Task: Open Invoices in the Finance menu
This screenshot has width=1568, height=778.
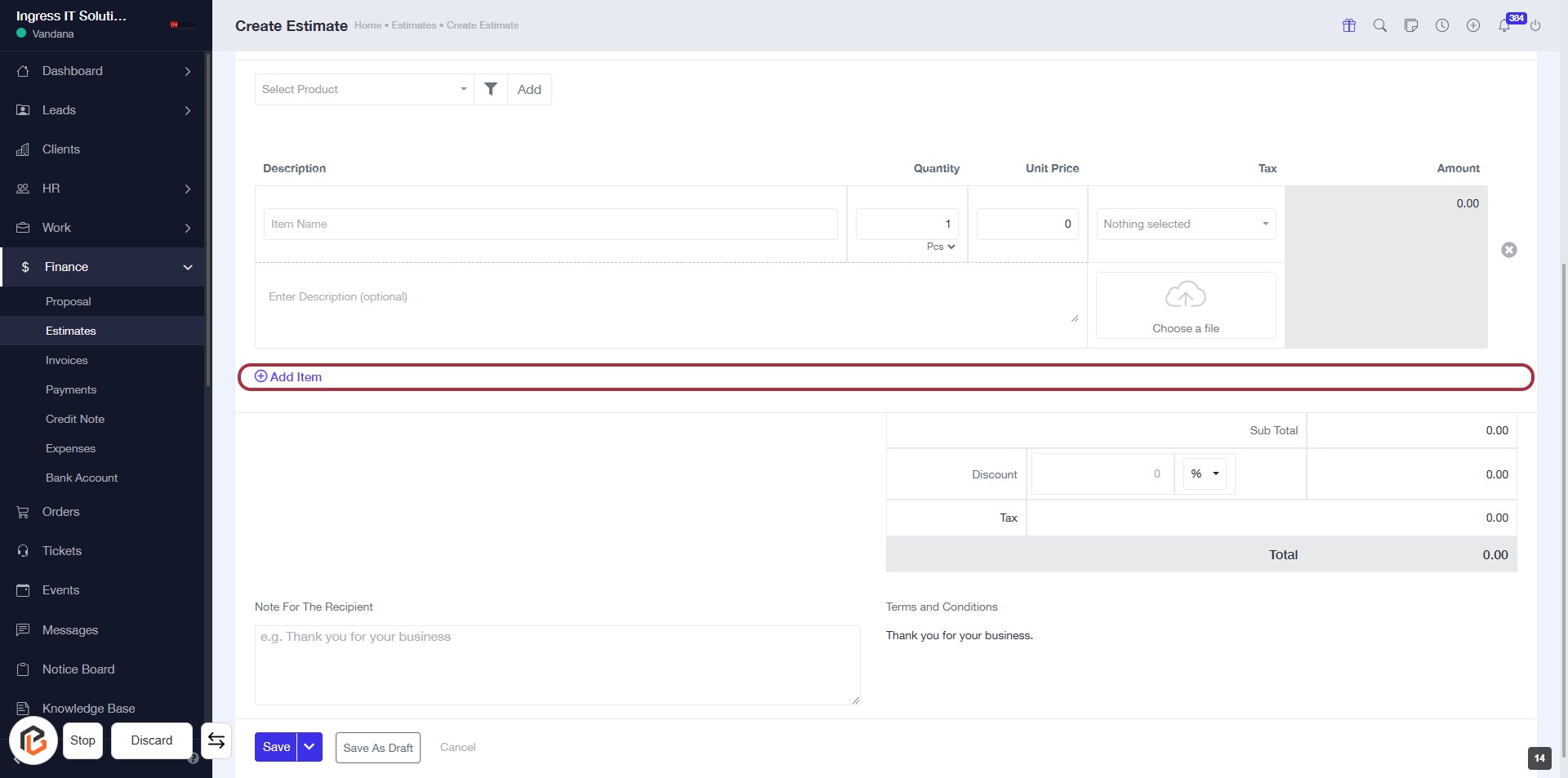Action: 66,360
